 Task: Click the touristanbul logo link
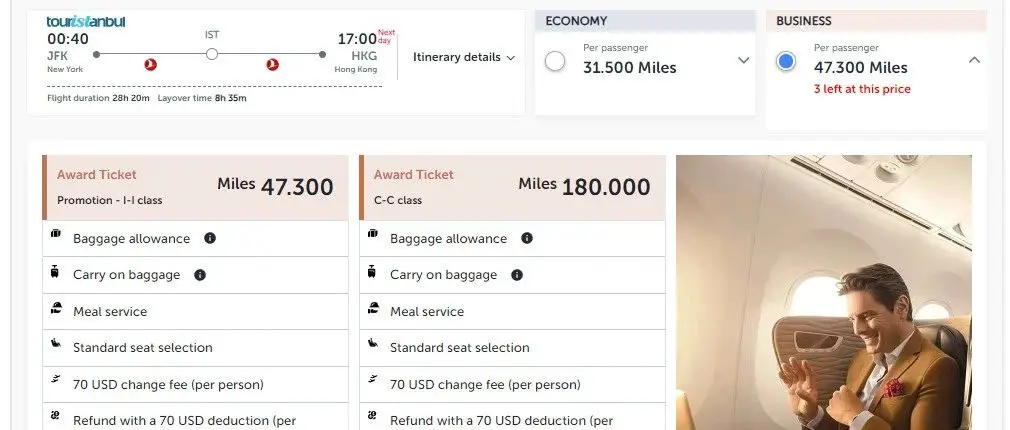click(86, 22)
